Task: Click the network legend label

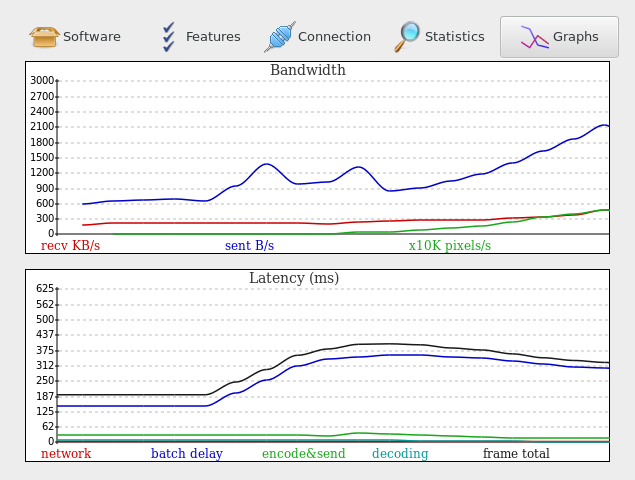Action: tap(66, 453)
